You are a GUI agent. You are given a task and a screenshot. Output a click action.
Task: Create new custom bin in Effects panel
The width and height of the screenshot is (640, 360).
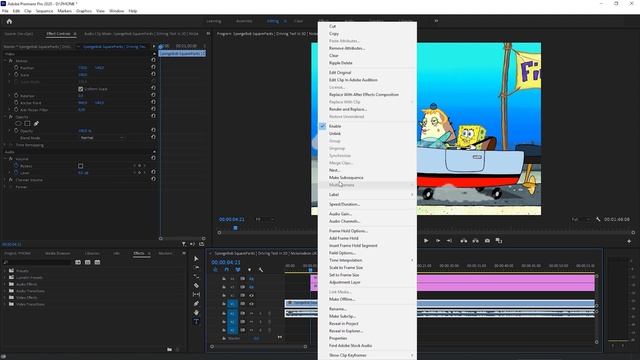click(x=169, y=349)
